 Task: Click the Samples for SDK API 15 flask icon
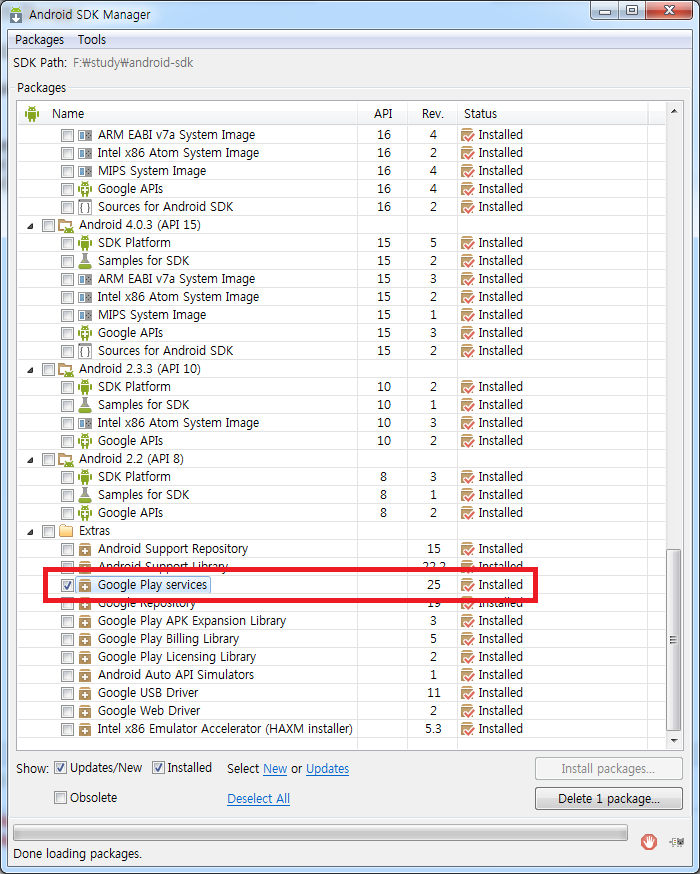85,261
